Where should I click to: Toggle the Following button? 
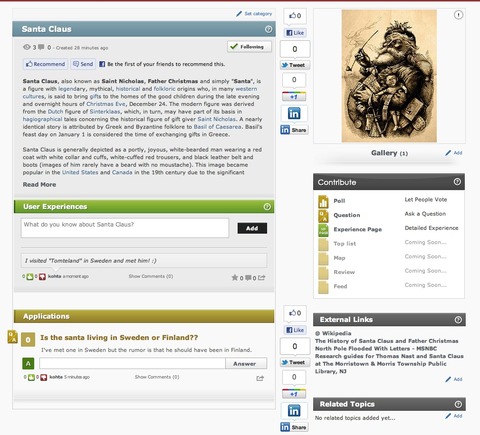click(249, 47)
